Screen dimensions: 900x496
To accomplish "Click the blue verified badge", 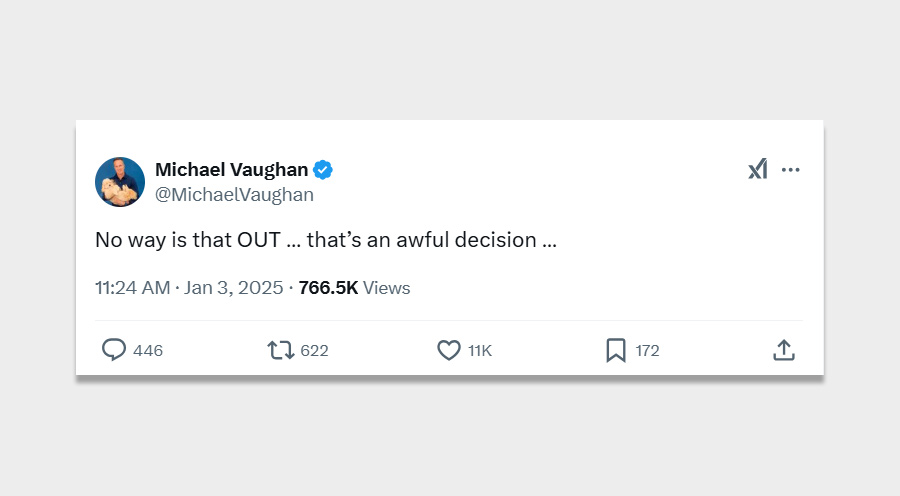I will (323, 170).
